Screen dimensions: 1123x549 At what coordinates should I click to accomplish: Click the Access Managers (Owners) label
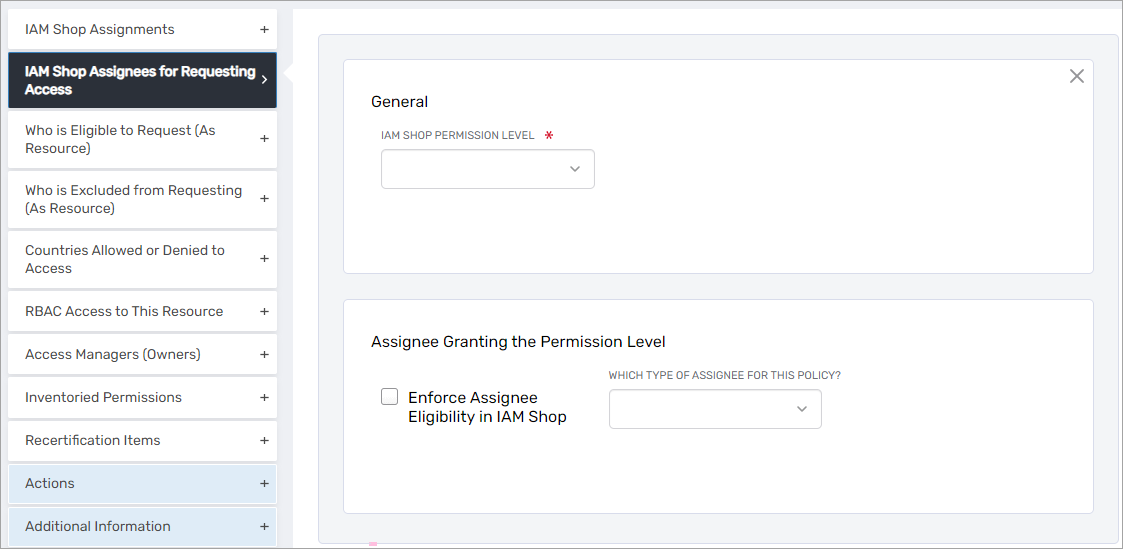click(113, 354)
